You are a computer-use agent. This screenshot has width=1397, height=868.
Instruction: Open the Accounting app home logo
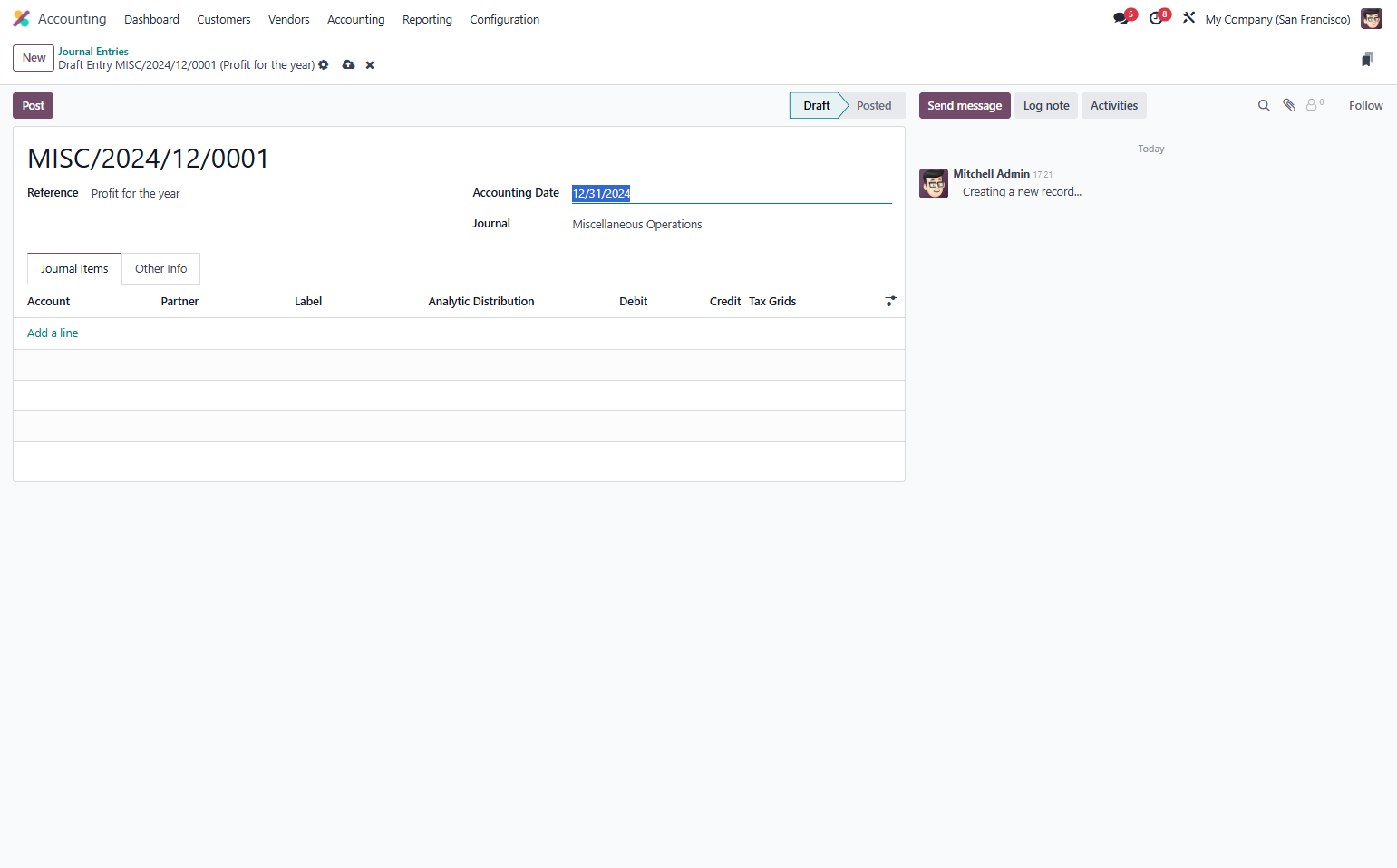tap(21, 19)
